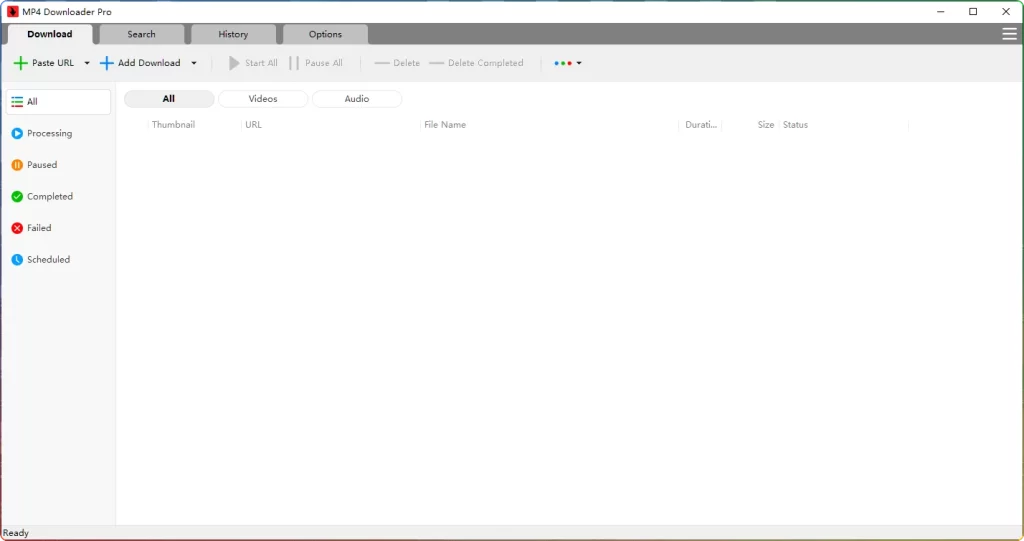This screenshot has width=1024, height=541.
Task: Expand the Add Download dropdown arrow
Action: pyautogui.click(x=194, y=63)
